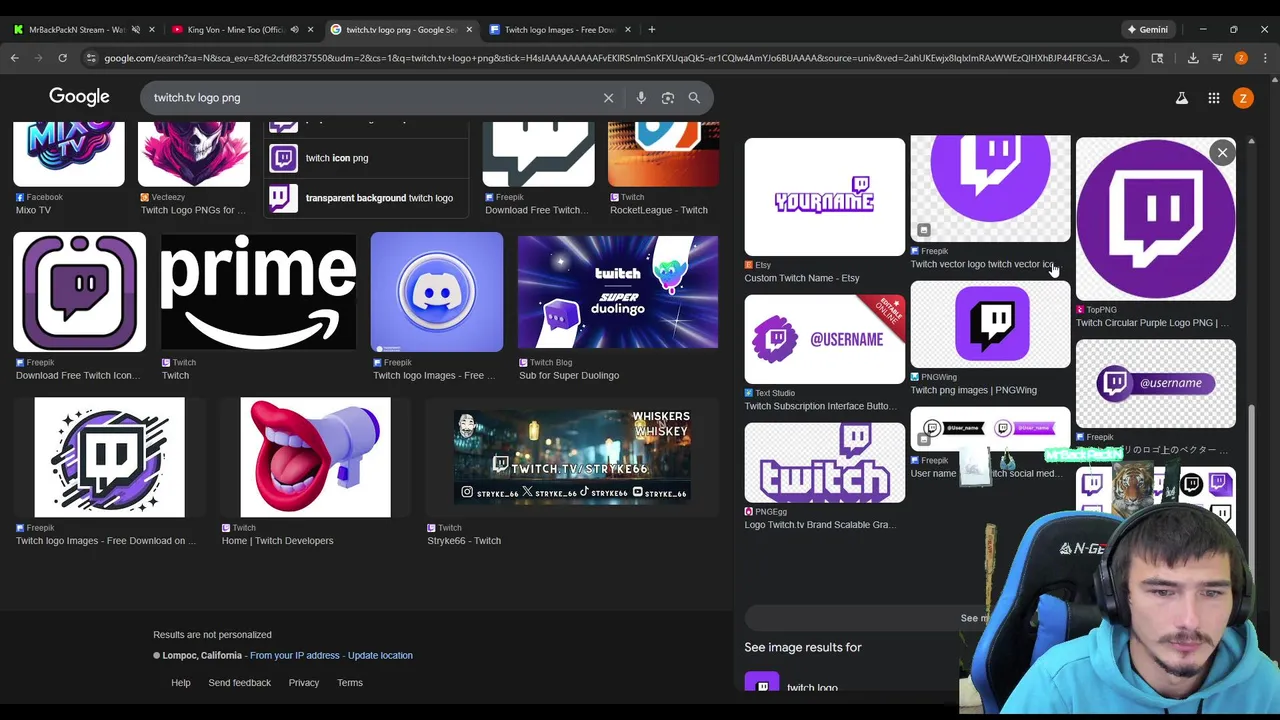Image resolution: width=1280 pixels, height=720 pixels.
Task: Bookmark this page with star icon
Action: pyautogui.click(x=1124, y=58)
